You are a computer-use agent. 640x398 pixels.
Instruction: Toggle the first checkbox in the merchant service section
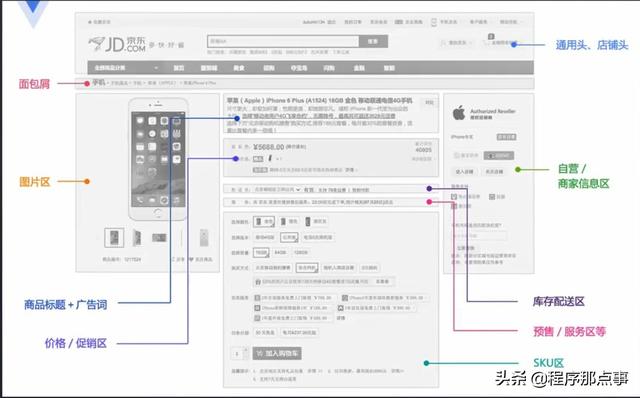(454, 197)
